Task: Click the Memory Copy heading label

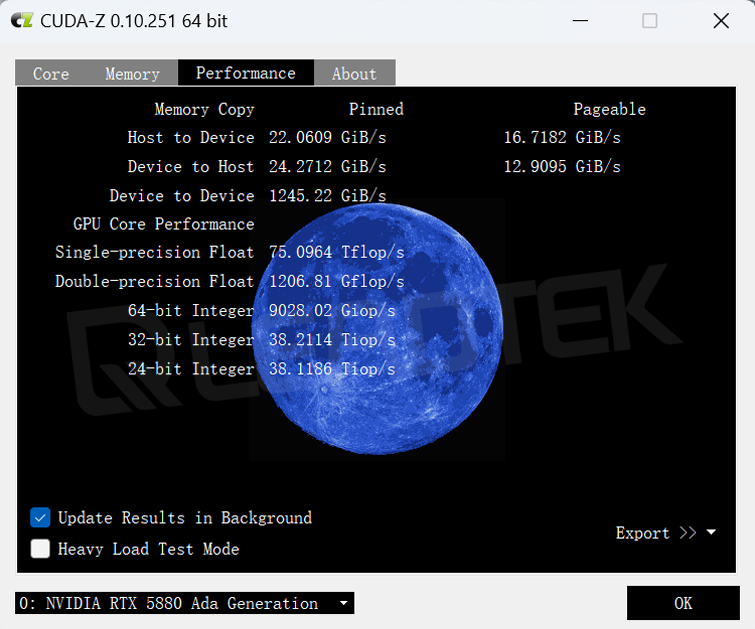Action: (204, 109)
